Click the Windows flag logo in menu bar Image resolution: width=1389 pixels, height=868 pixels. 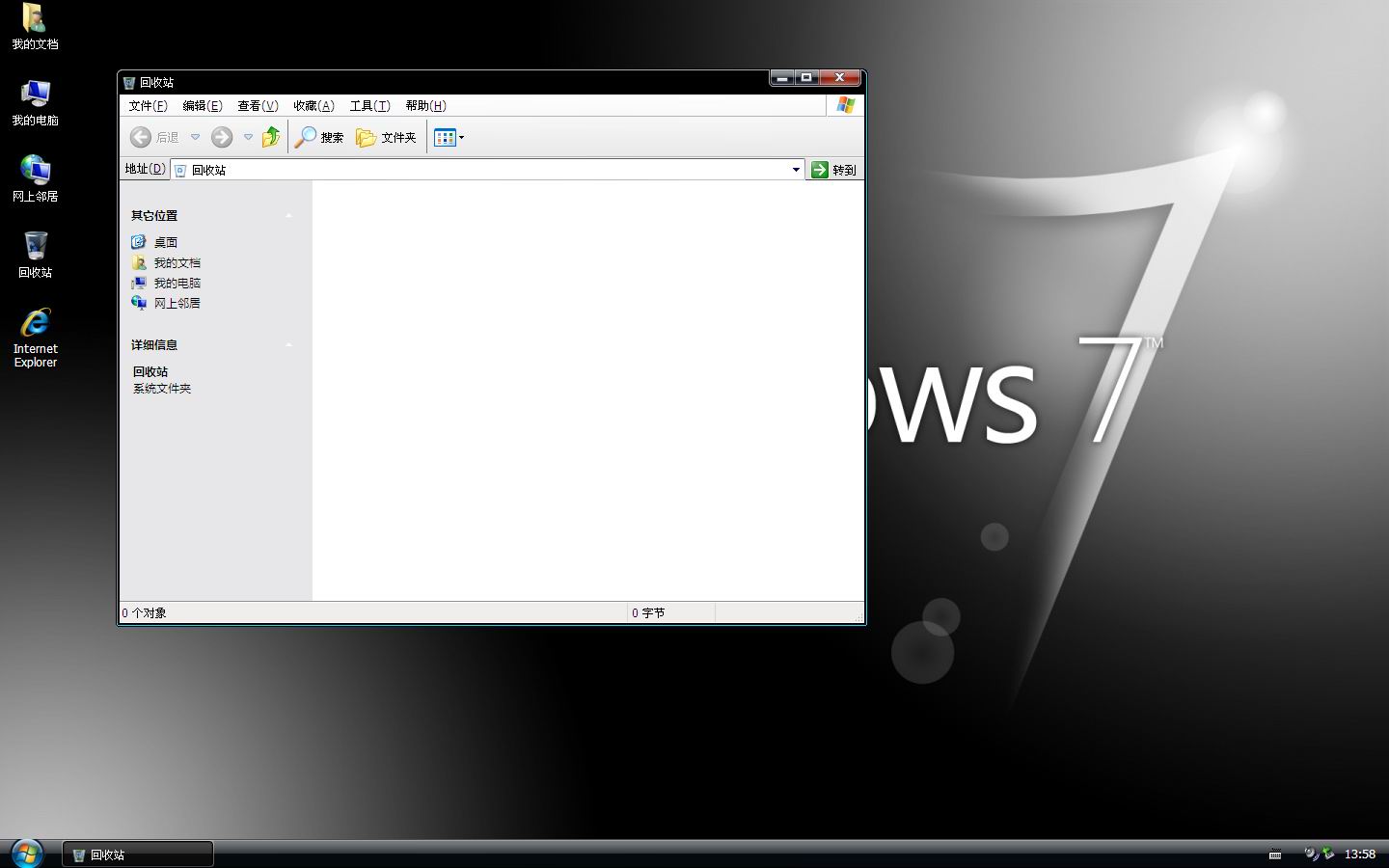click(x=846, y=105)
